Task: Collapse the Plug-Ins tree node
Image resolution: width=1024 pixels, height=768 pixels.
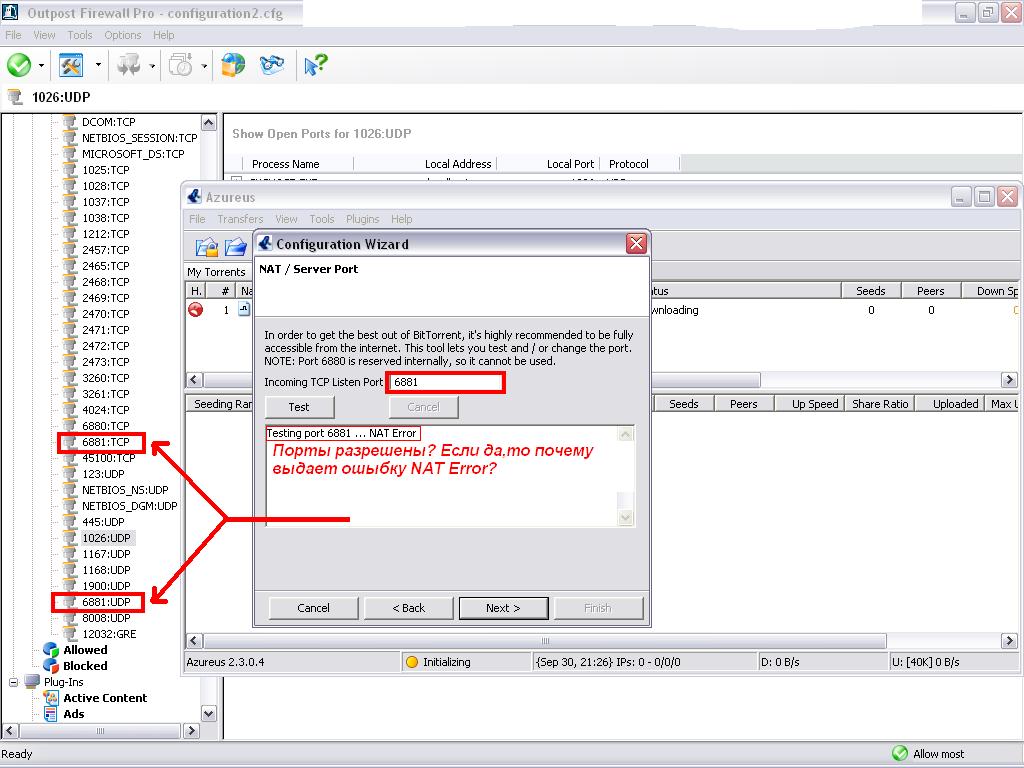Action: [15, 682]
